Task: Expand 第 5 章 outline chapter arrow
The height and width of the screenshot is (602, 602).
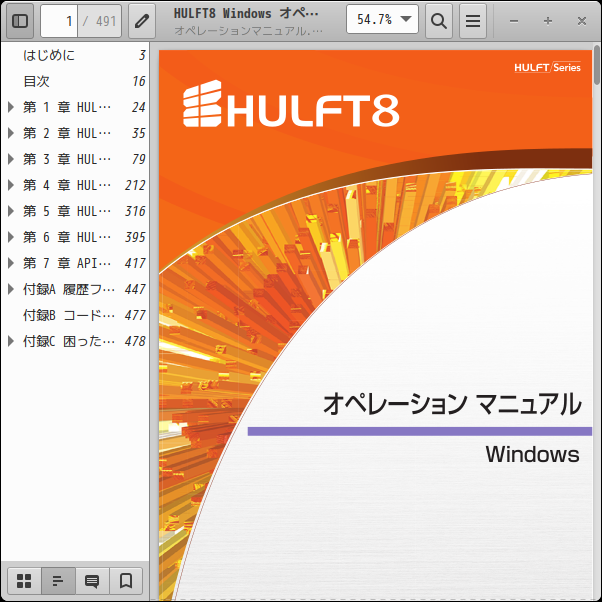Action: click(11, 211)
